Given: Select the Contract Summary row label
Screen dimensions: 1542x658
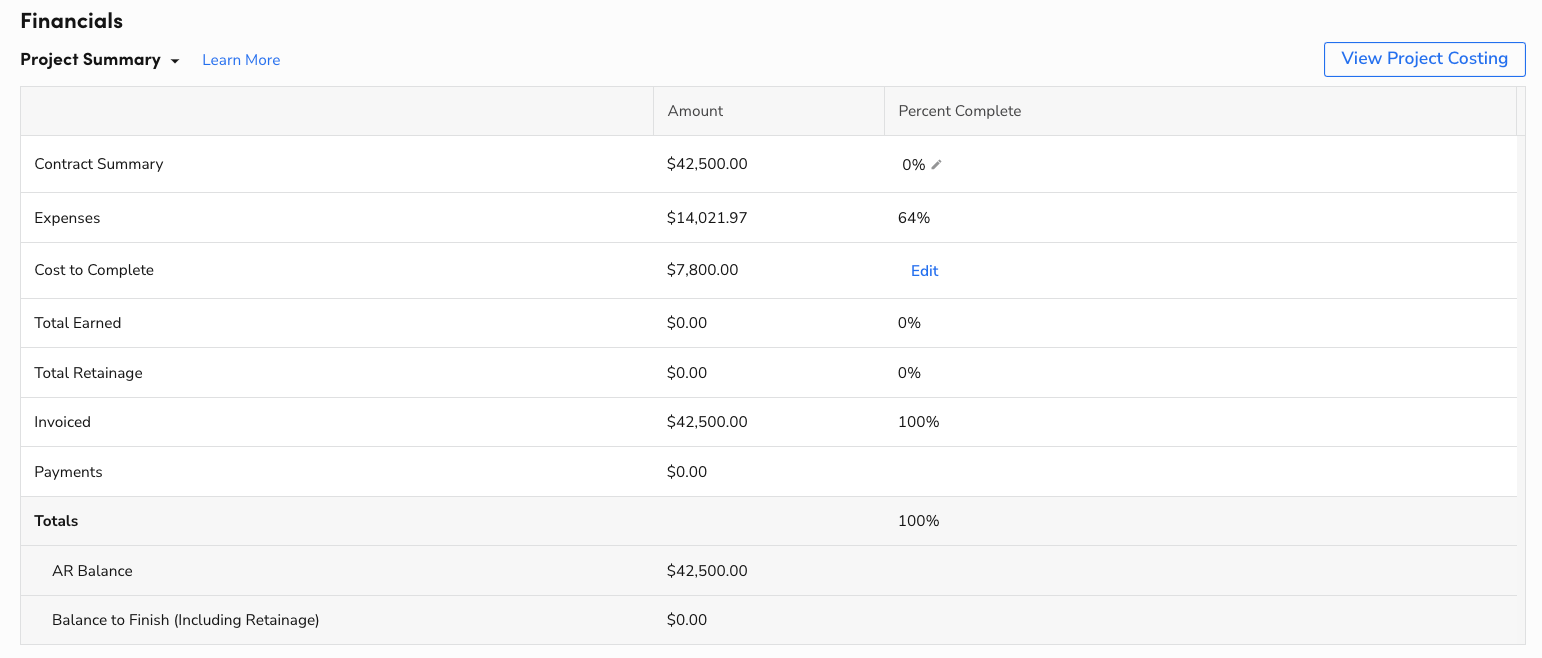Looking at the screenshot, I should (x=98, y=164).
